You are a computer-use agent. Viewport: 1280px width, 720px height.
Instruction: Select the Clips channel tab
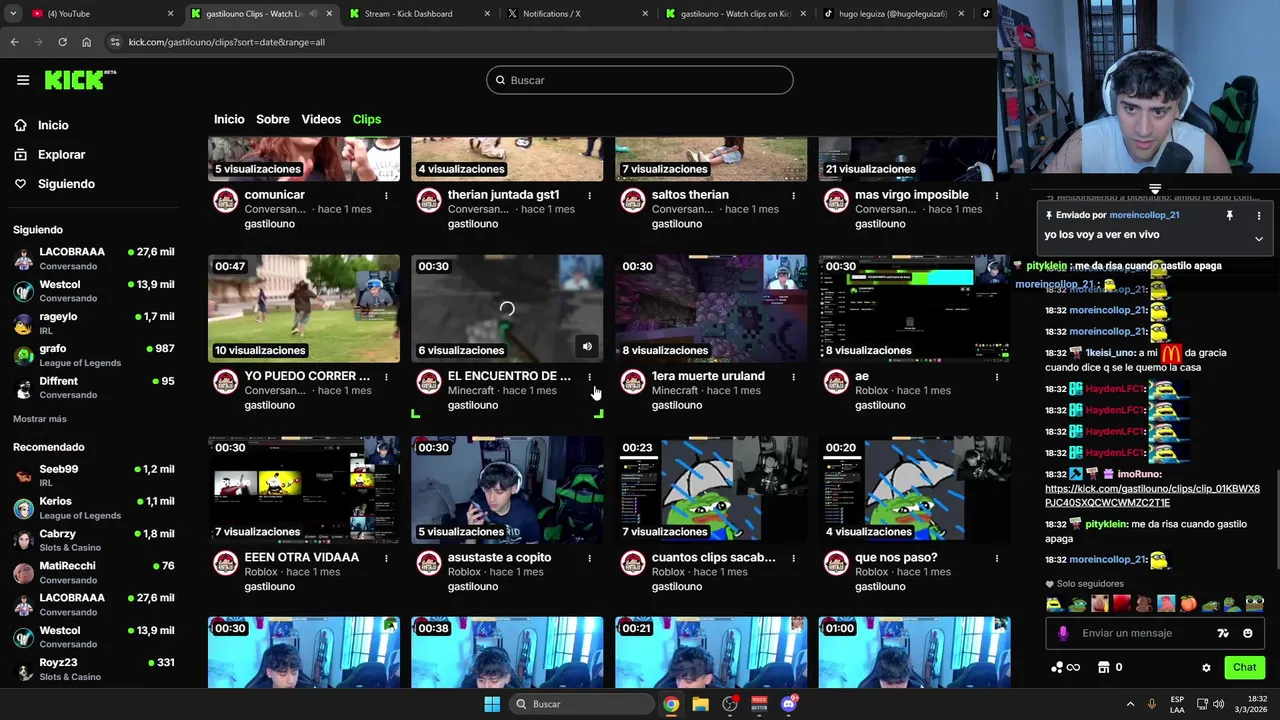(367, 119)
